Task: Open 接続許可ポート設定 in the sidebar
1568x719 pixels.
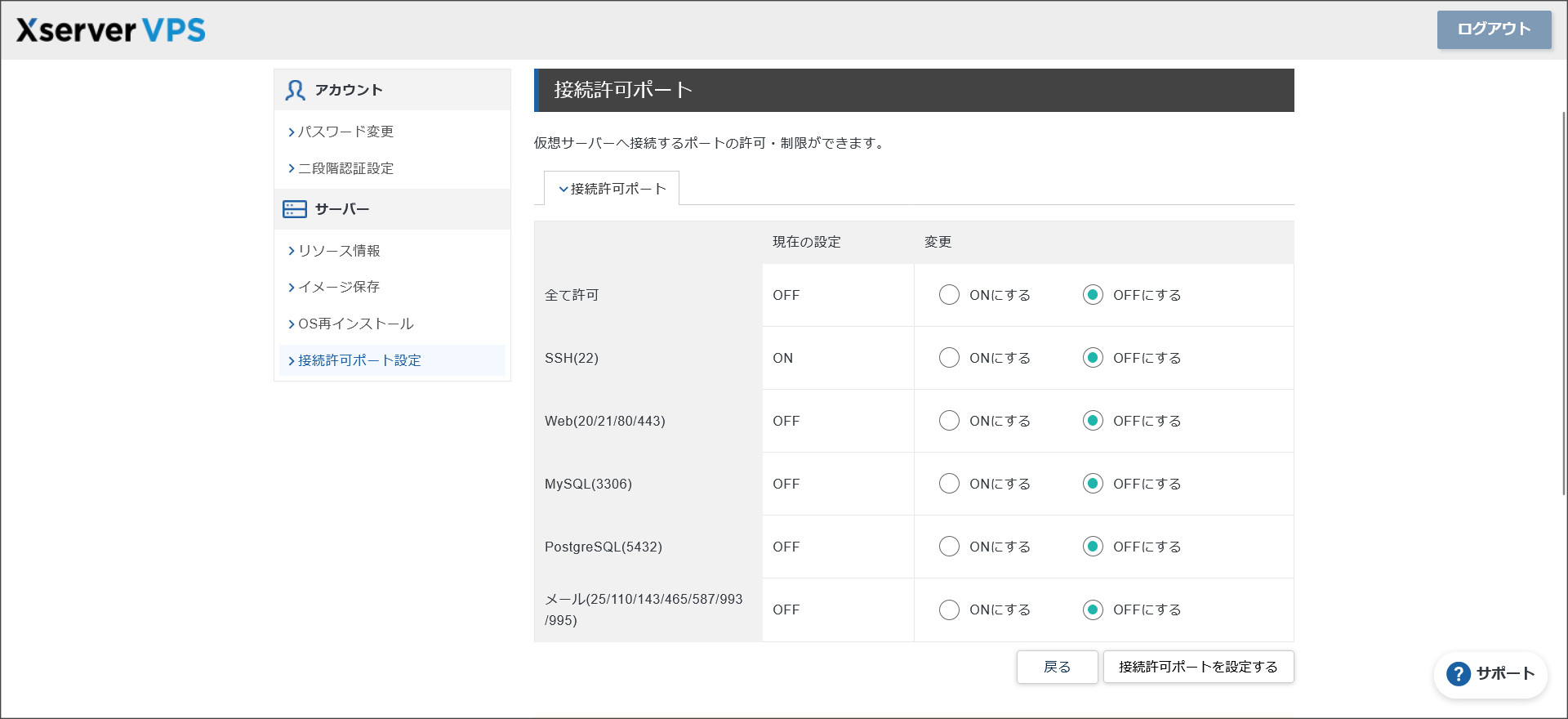Action: (x=392, y=360)
